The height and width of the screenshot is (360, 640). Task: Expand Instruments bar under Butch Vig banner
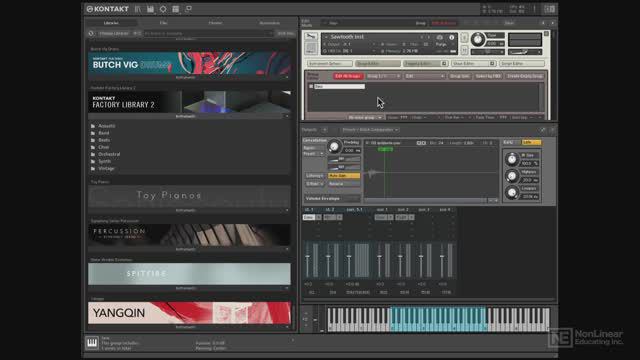click(x=189, y=77)
